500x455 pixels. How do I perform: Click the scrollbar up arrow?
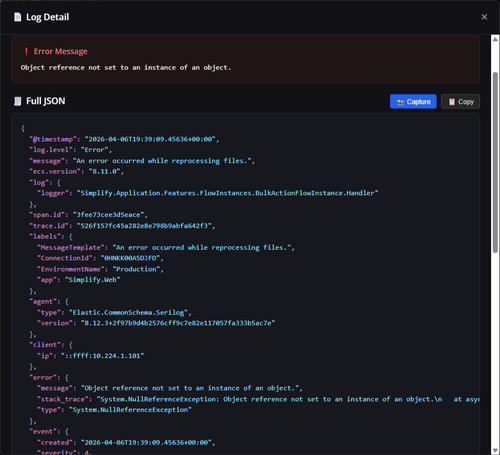pos(495,39)
